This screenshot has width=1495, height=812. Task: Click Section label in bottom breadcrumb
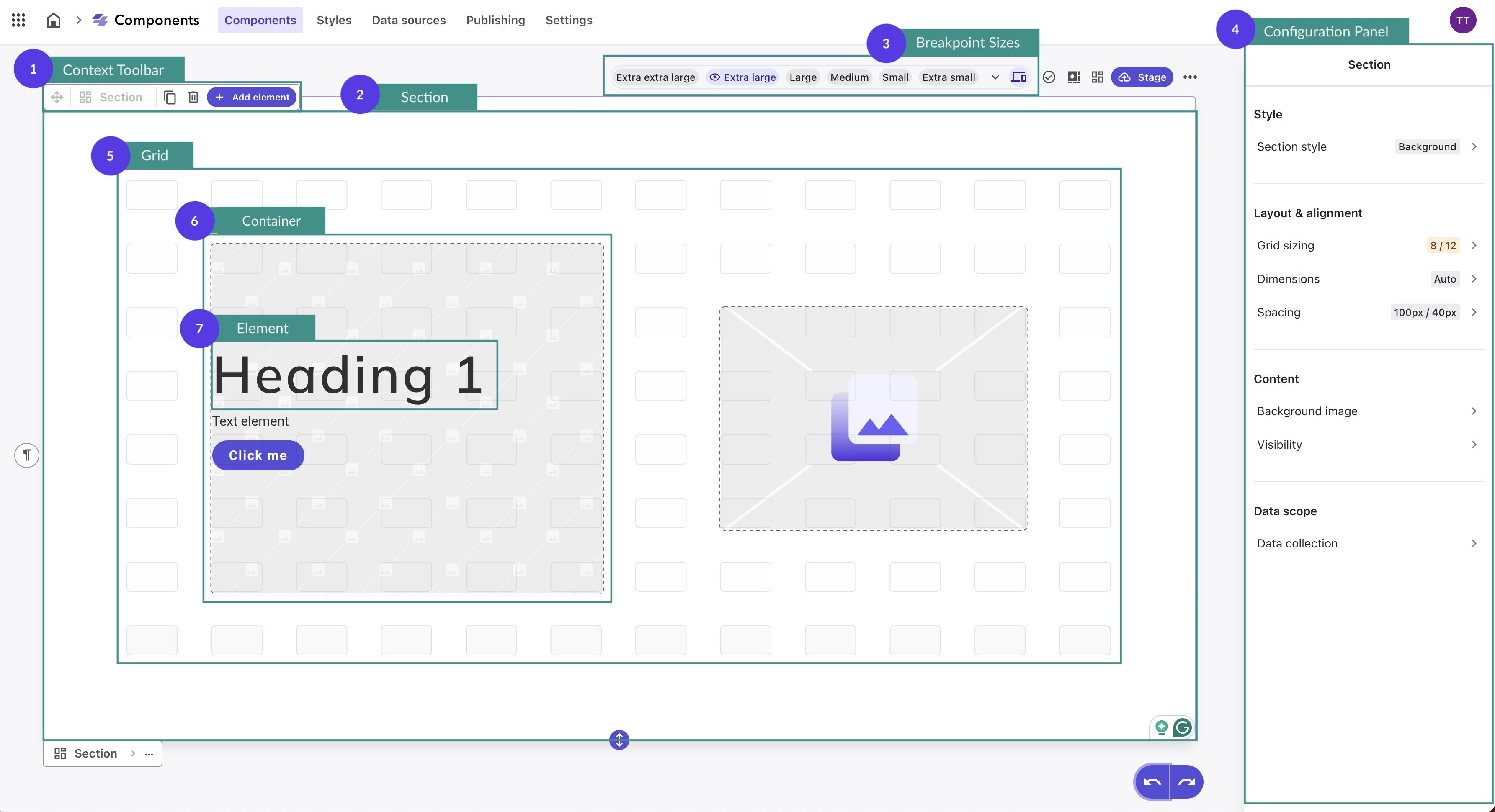point(96,753)
